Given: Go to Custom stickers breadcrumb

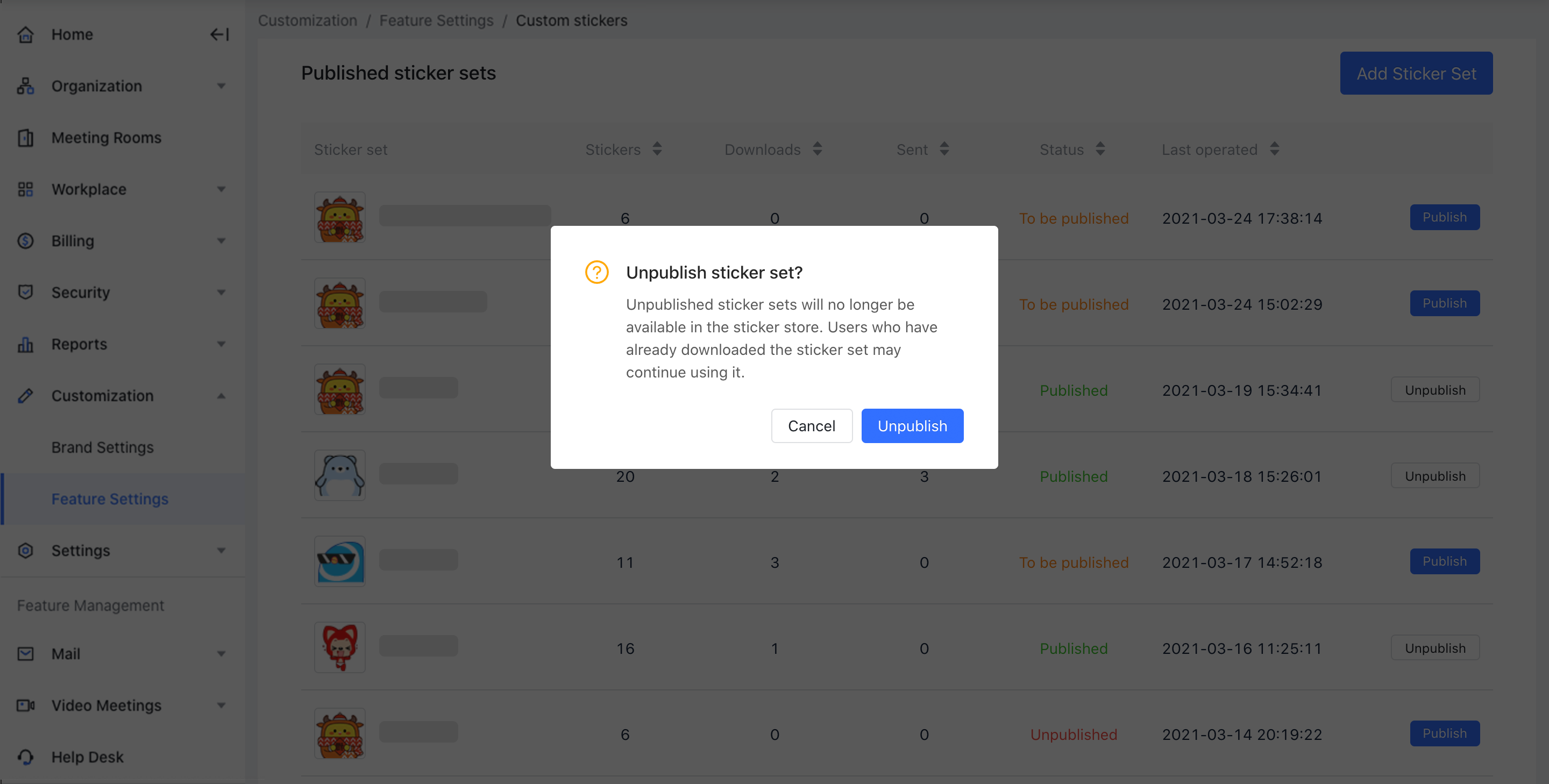Looking at the screenshot, I should 571,20.
